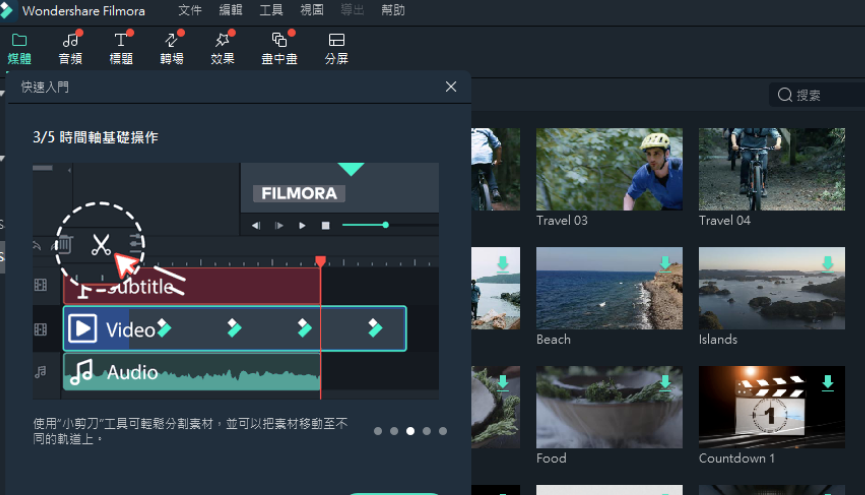The image size is (865, 495).
Task: Close the 快速入門 quick start panel
Action: tap(451, 87)
